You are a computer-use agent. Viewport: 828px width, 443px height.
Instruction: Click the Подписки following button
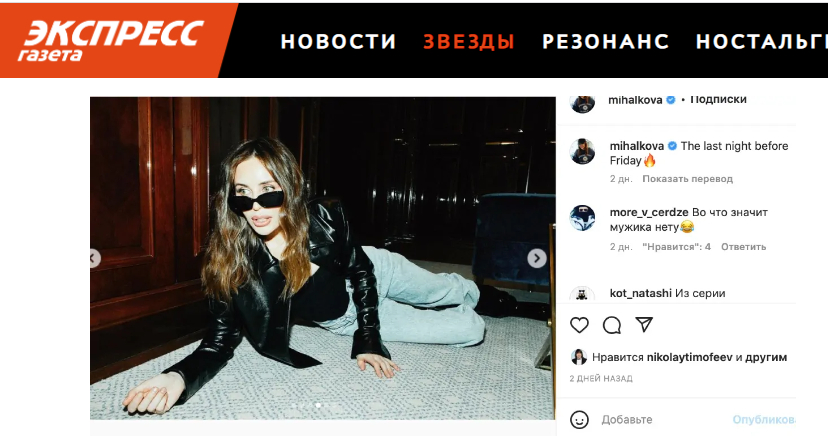[x=718, y=100]
